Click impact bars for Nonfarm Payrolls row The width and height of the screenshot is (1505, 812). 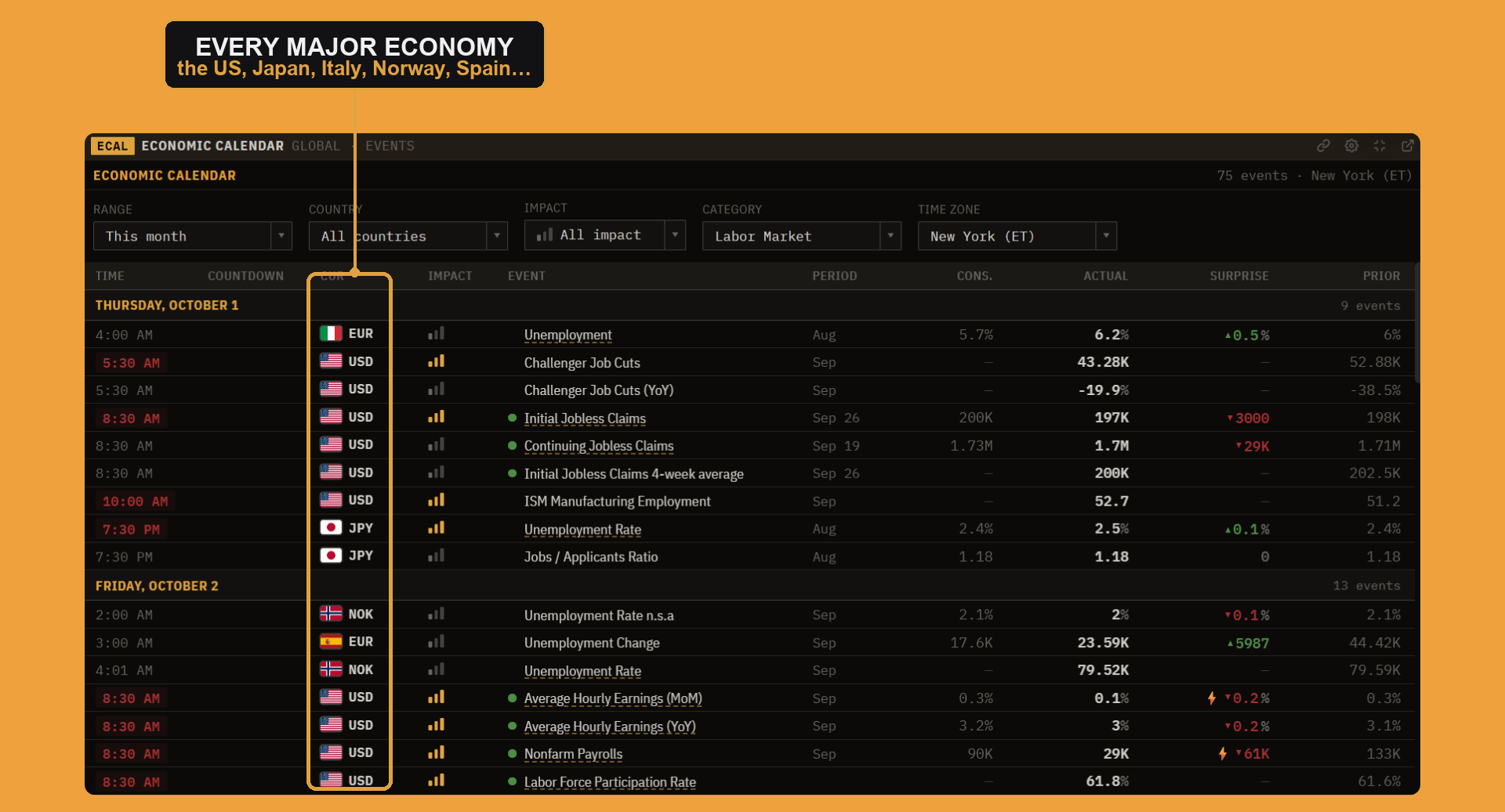pyautogui.click(x=437, y=752)
